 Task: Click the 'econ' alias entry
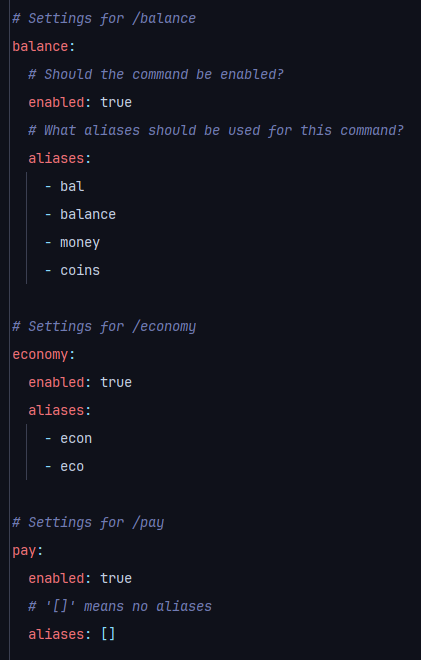[76, 438]
